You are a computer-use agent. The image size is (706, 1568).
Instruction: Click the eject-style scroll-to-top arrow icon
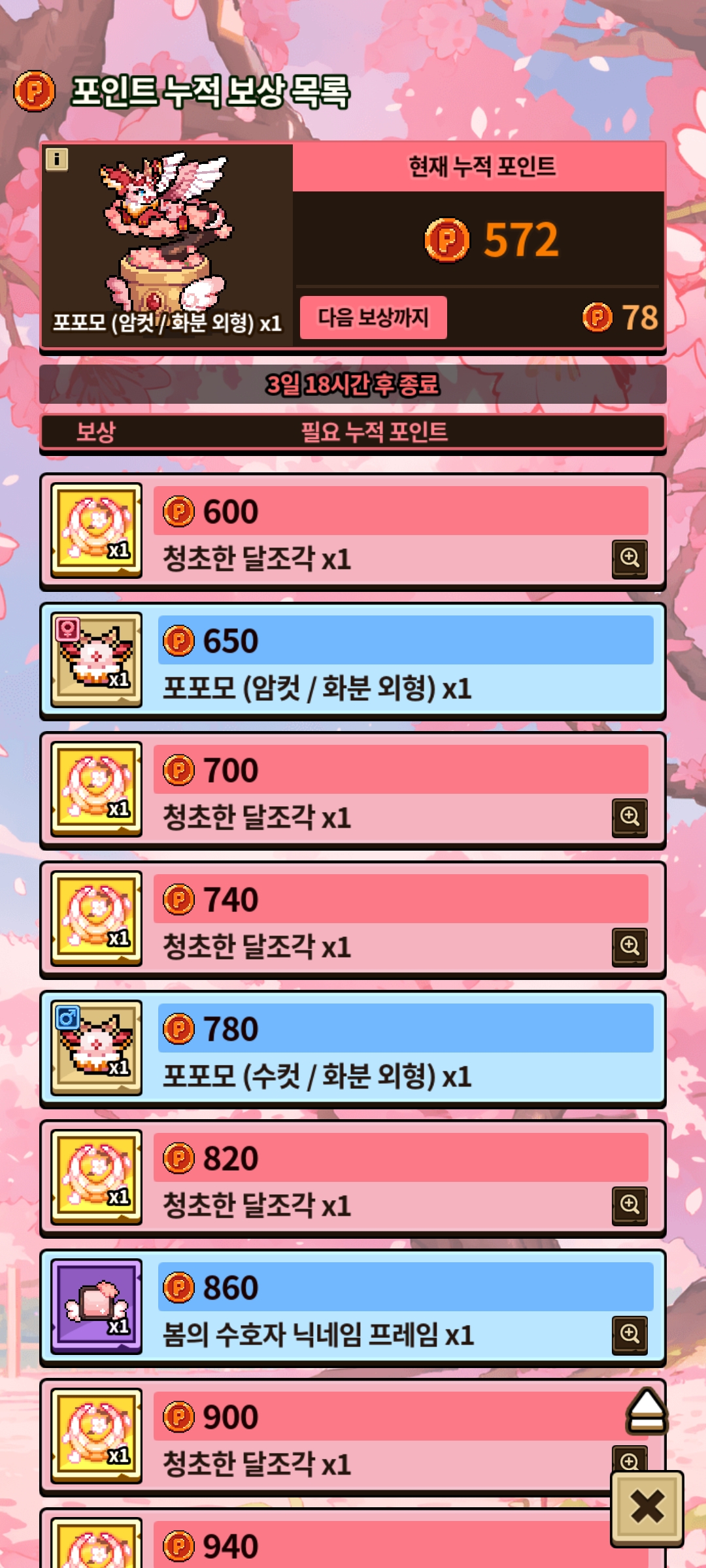(647, 1411)
